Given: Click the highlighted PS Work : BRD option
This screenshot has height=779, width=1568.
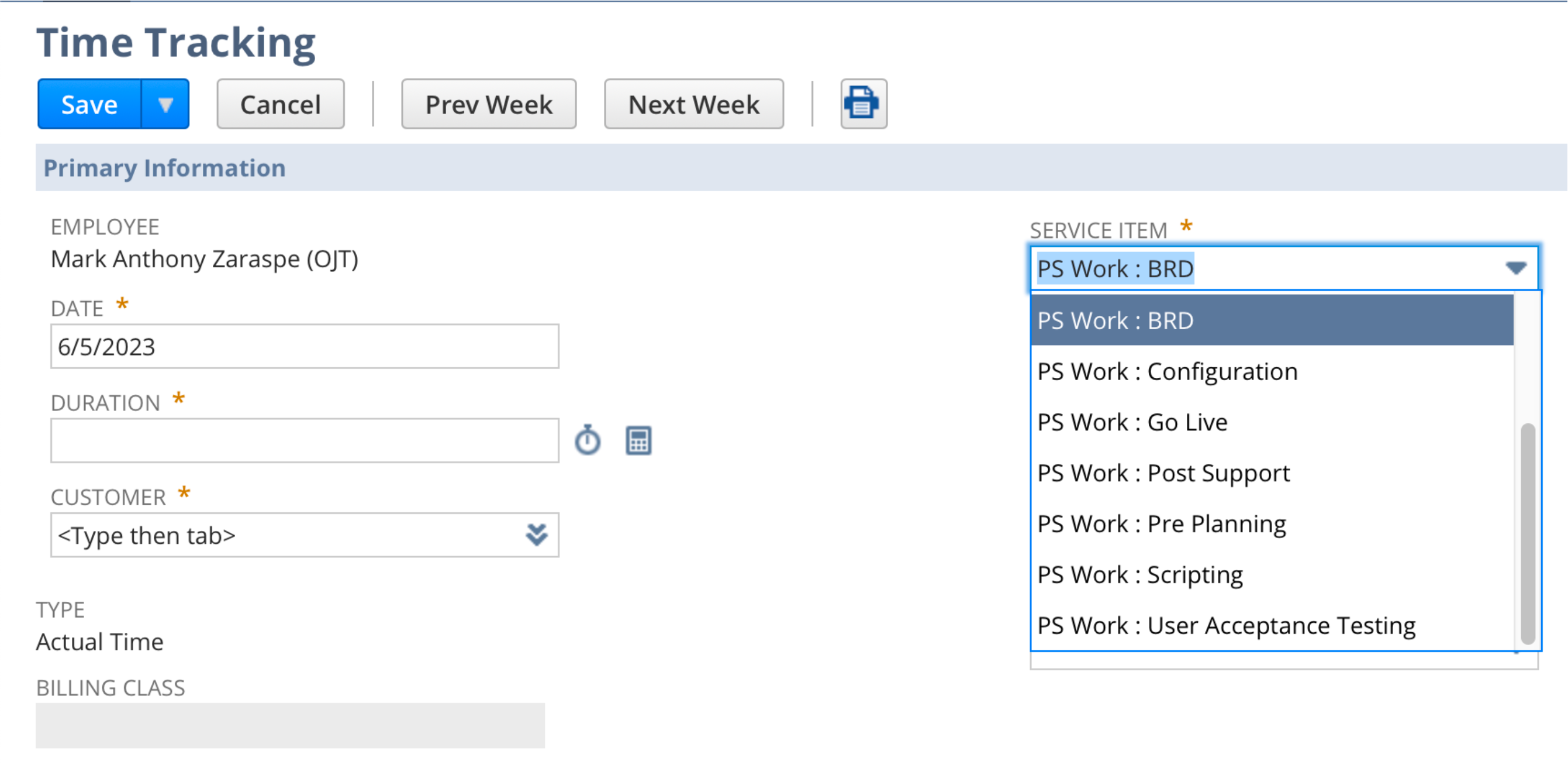Looking at the screenshot, I should pos(1272,320).
